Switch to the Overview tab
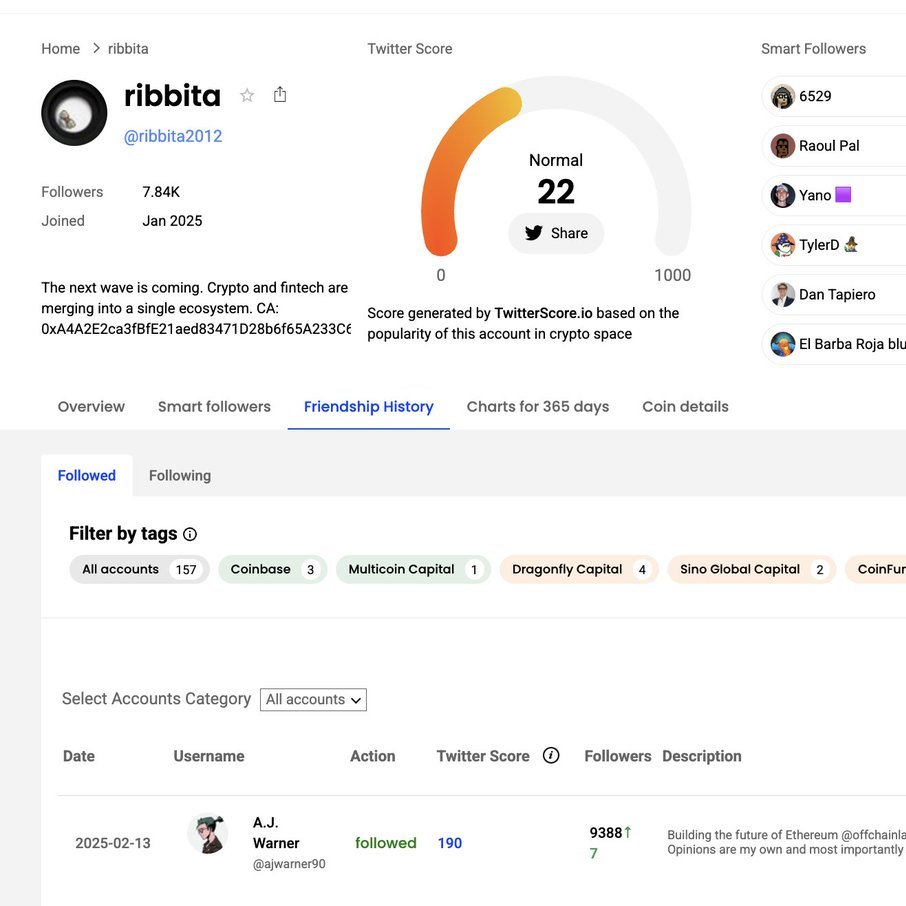Screen dimensions: 906x906 coord(91,407)
